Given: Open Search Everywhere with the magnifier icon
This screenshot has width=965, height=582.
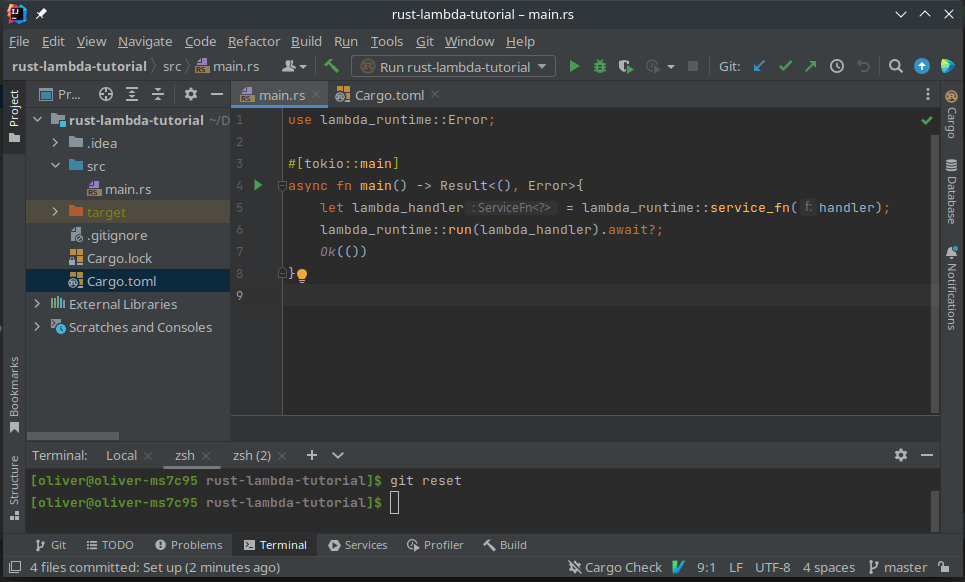Looking at the screenshot, I should tap(895, 65).
